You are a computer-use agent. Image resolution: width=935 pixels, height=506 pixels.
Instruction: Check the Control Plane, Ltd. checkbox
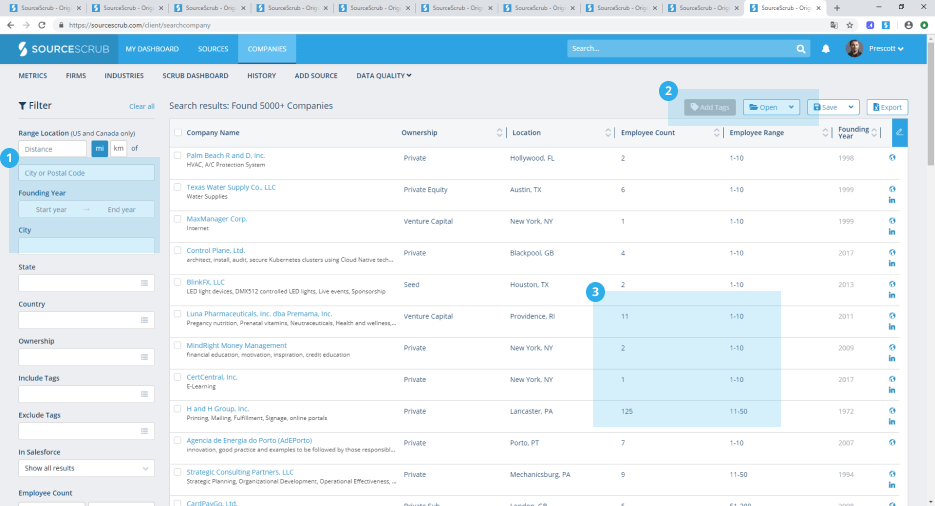(177, 250)
